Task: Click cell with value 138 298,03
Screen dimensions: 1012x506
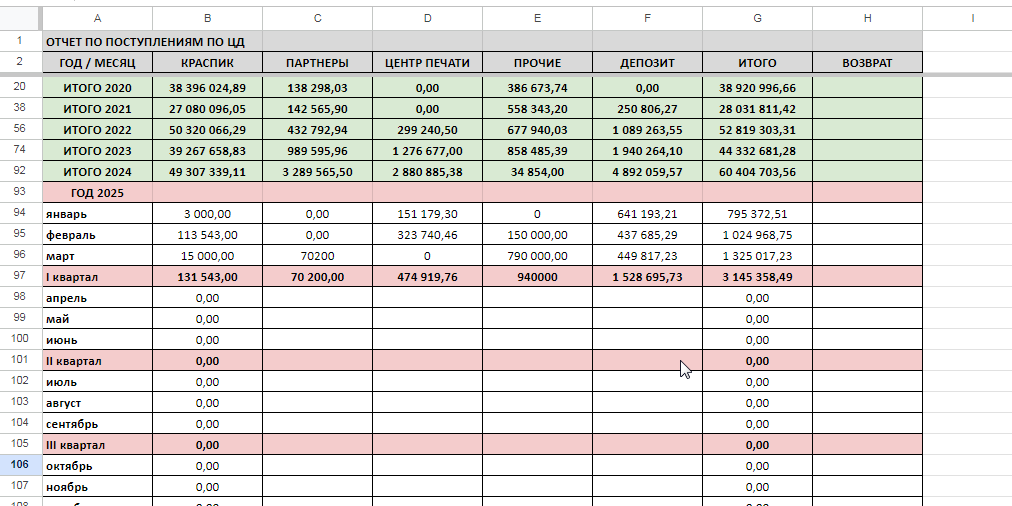Action: (318, 88)
